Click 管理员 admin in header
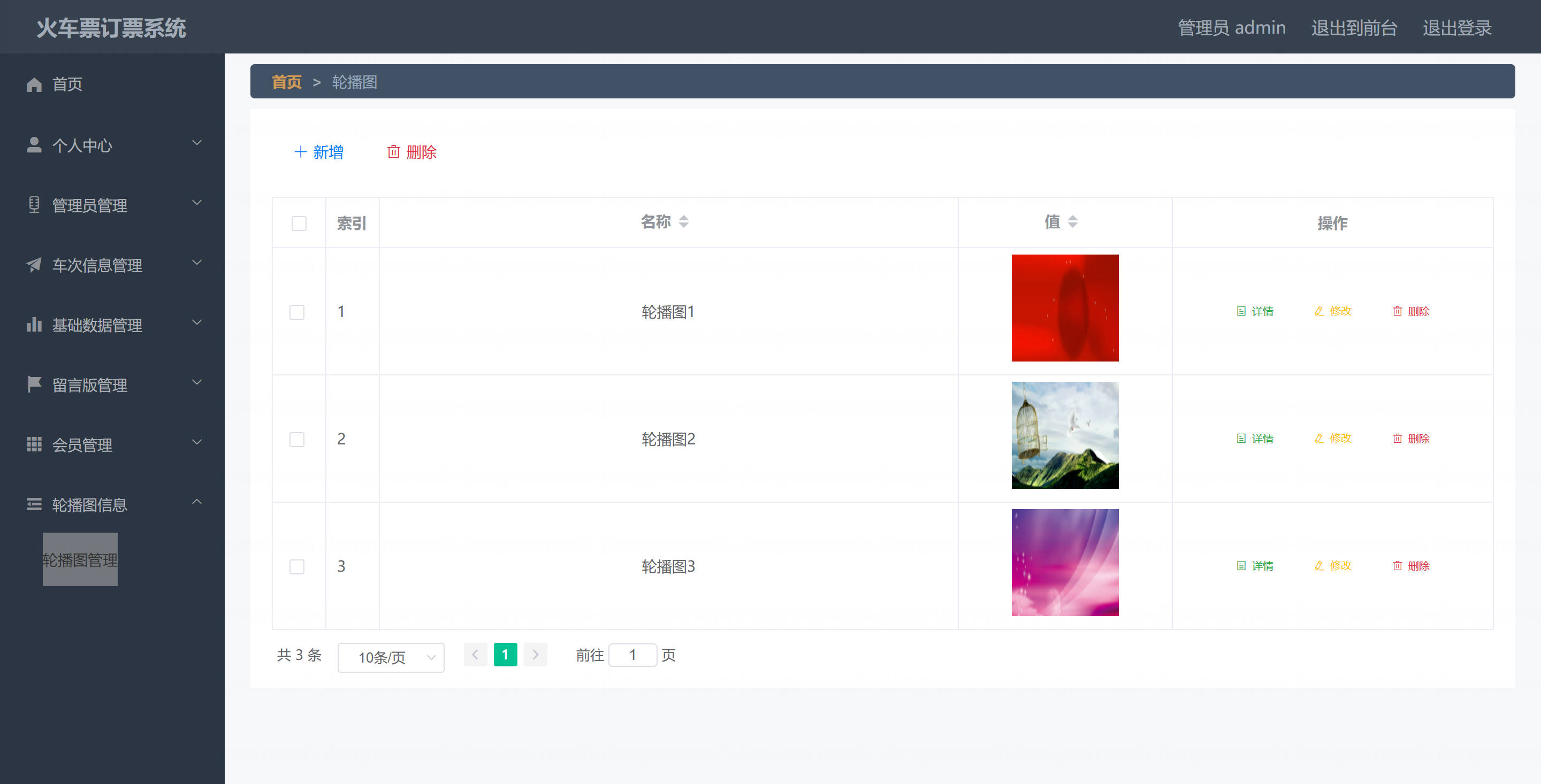Viewport: 1541px width, 784px height. (1232, 27)
